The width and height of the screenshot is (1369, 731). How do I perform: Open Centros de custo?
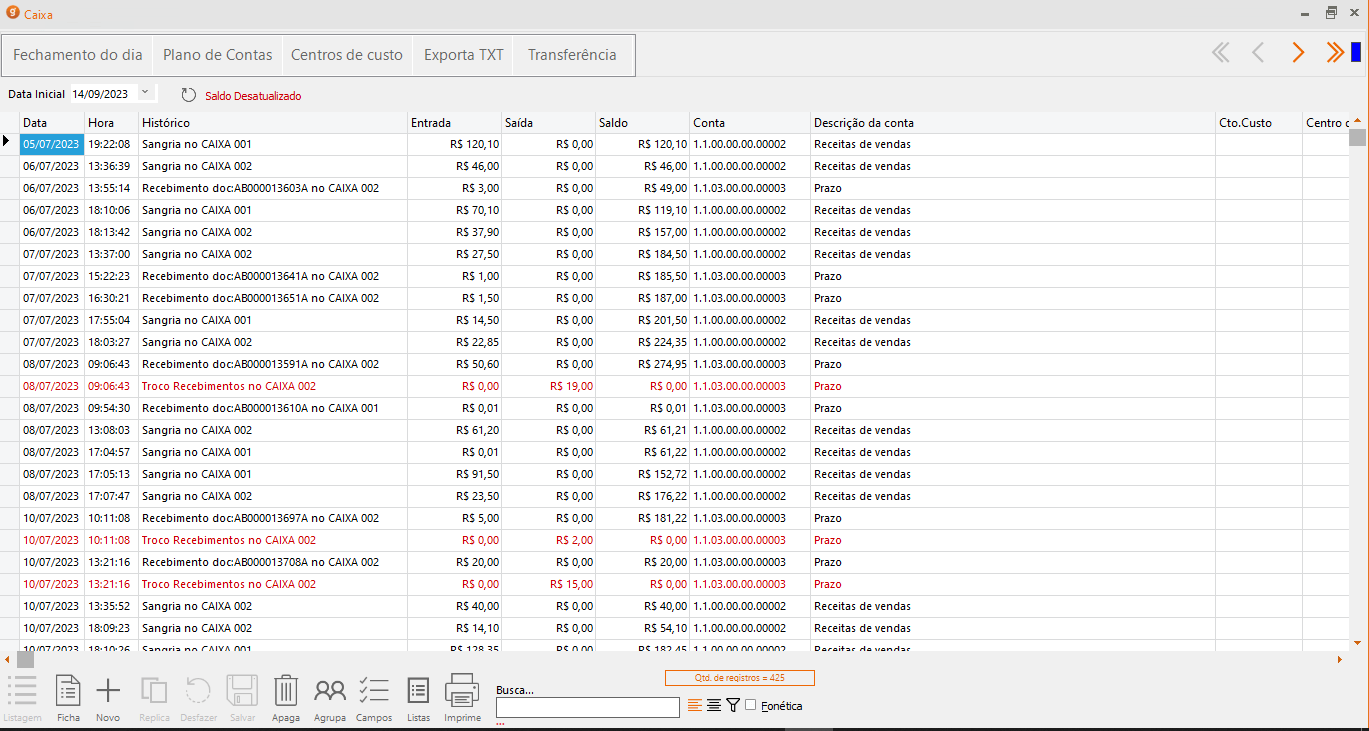pos(347,55)
